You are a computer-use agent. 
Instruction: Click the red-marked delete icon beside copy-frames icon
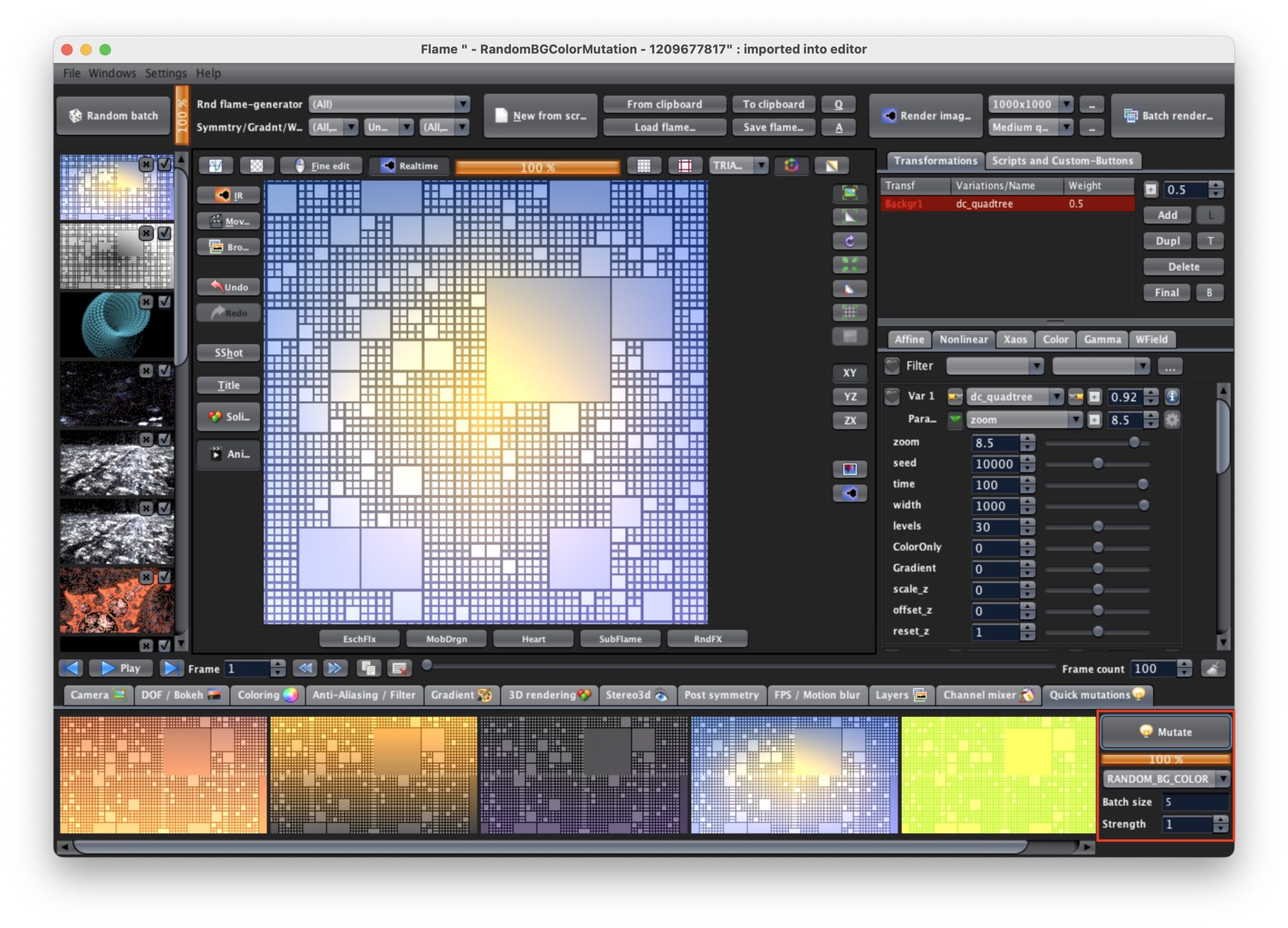[x=399, y=668]
